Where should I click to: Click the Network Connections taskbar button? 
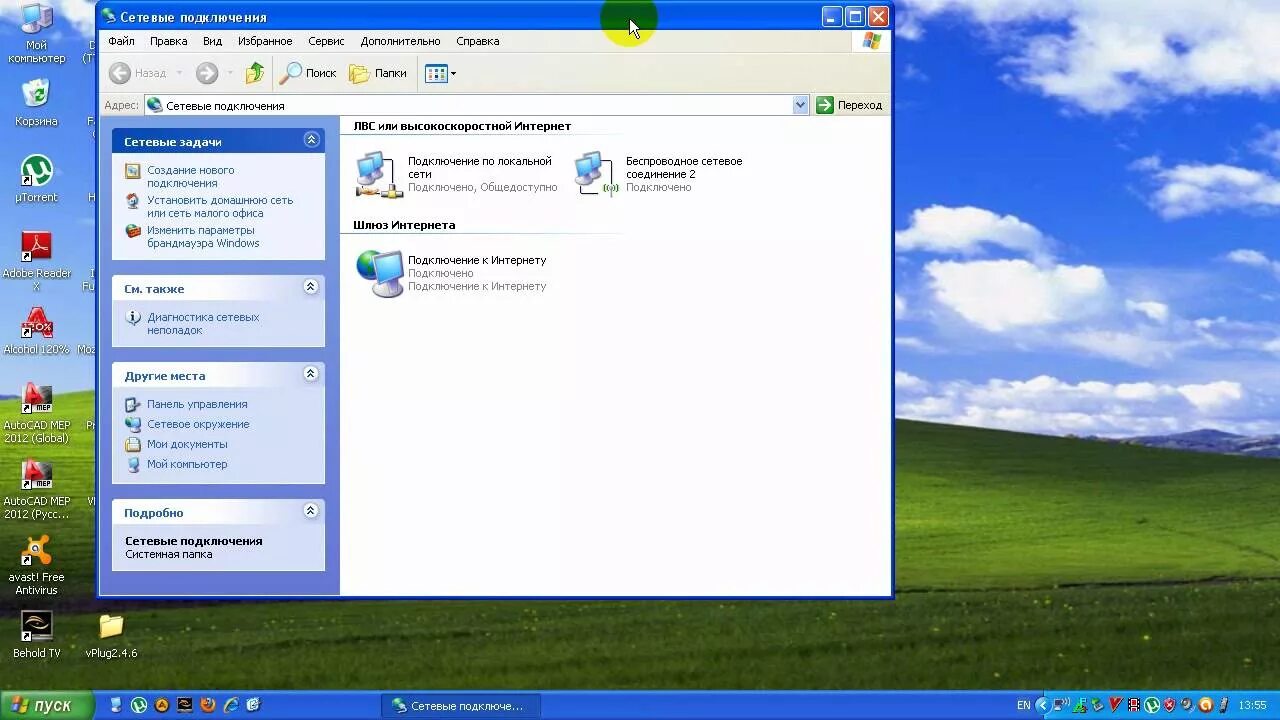[460, 706]
